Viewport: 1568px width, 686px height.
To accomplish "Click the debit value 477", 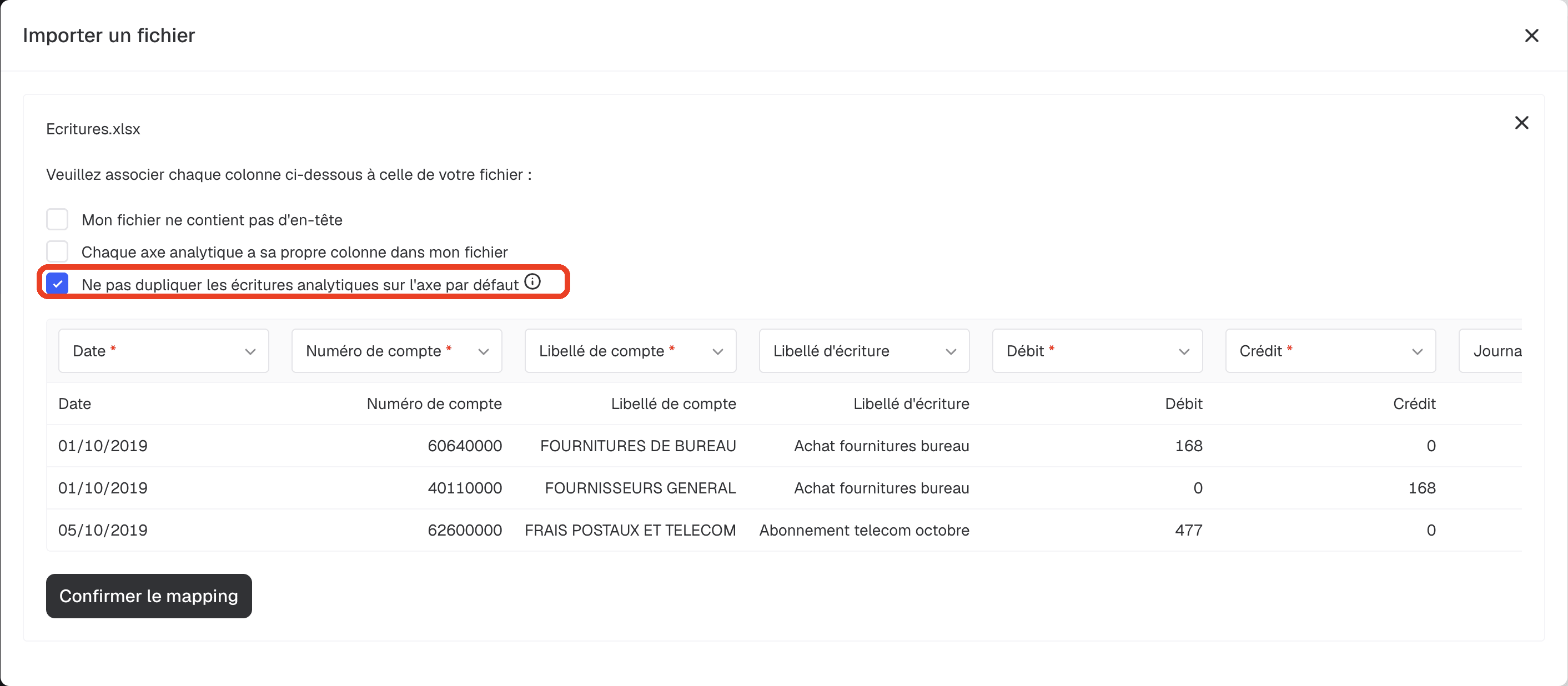I will coord(1189,529).
